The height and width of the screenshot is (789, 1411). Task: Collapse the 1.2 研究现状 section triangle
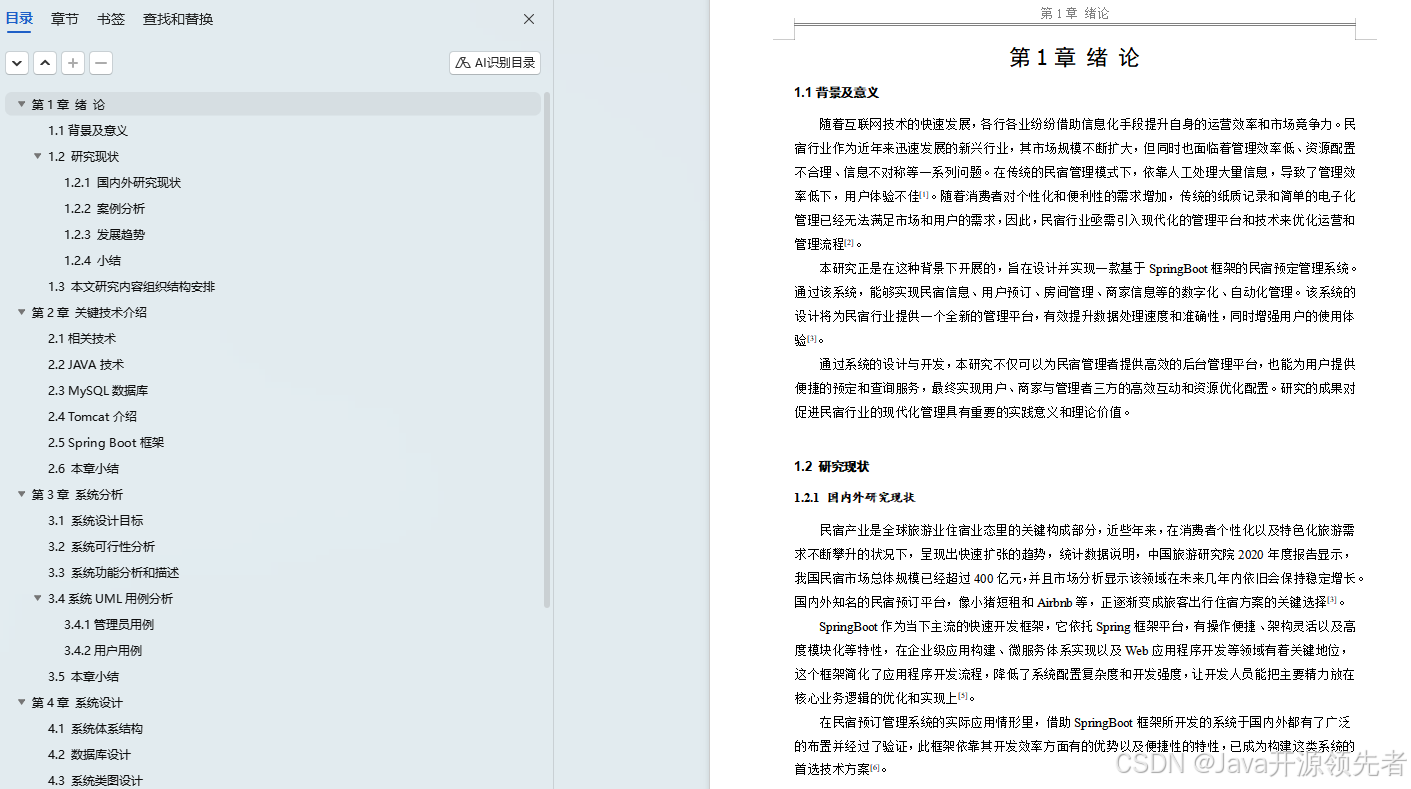pos(37,156)
